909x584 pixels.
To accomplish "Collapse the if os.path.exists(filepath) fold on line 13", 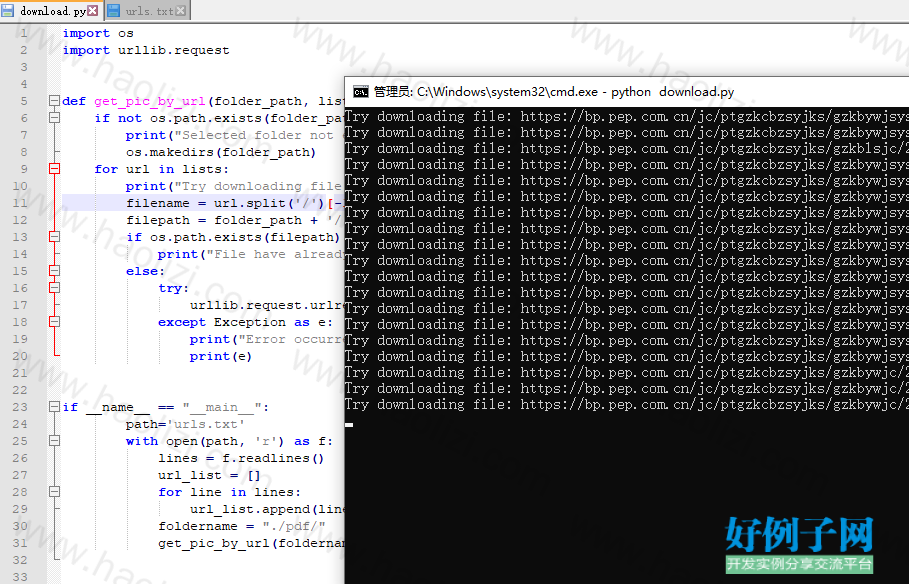I will (54, 237).
